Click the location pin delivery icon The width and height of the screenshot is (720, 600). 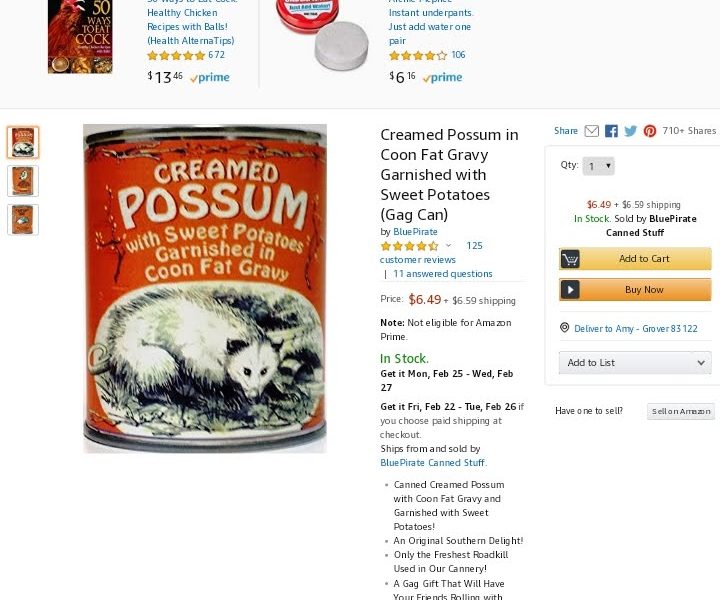565,328
